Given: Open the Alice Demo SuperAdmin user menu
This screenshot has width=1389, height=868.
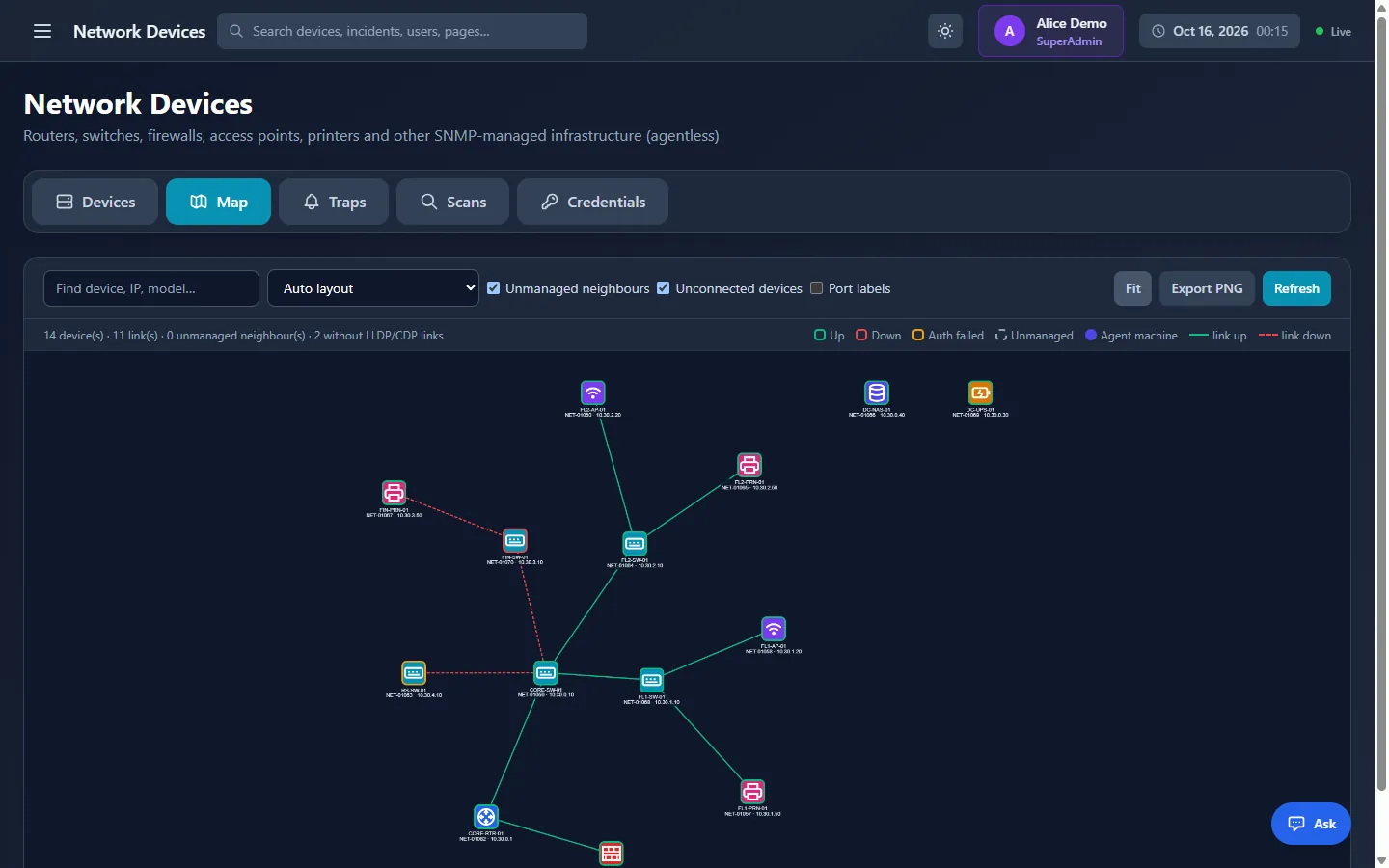Looking at the screenshot, I should point(1051,31).
